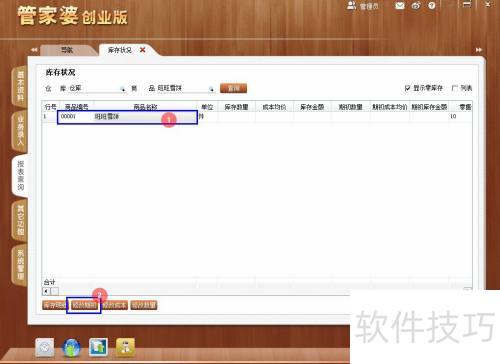Click the left double-arrow tab scroller
This screenshot has height=364, width=500.
click(34, 50)
